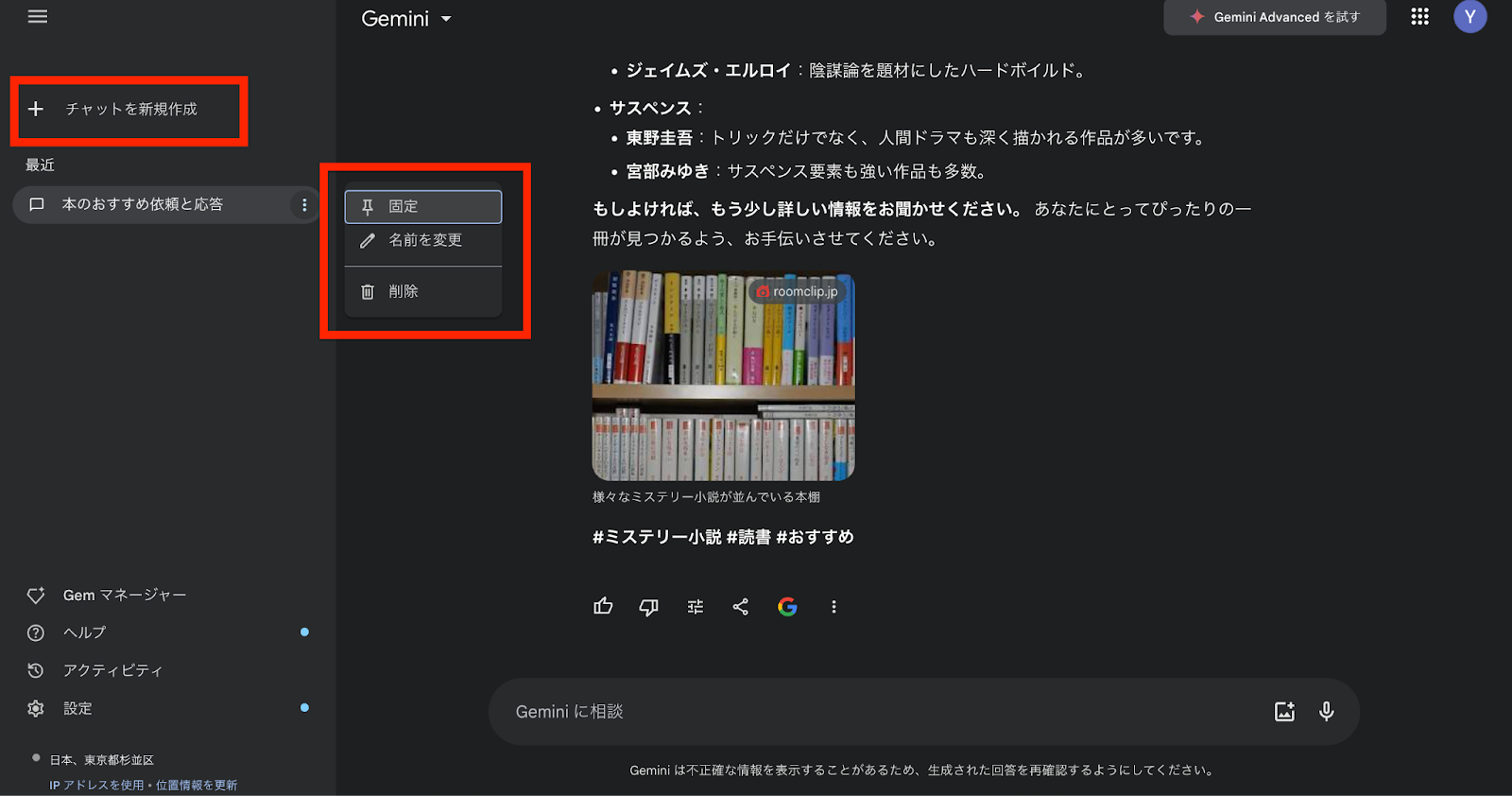Click the Gem マネージャー heart icon
Viewport: 1512px width, 796px height.
pyautogui.click(x=36, y=596)
